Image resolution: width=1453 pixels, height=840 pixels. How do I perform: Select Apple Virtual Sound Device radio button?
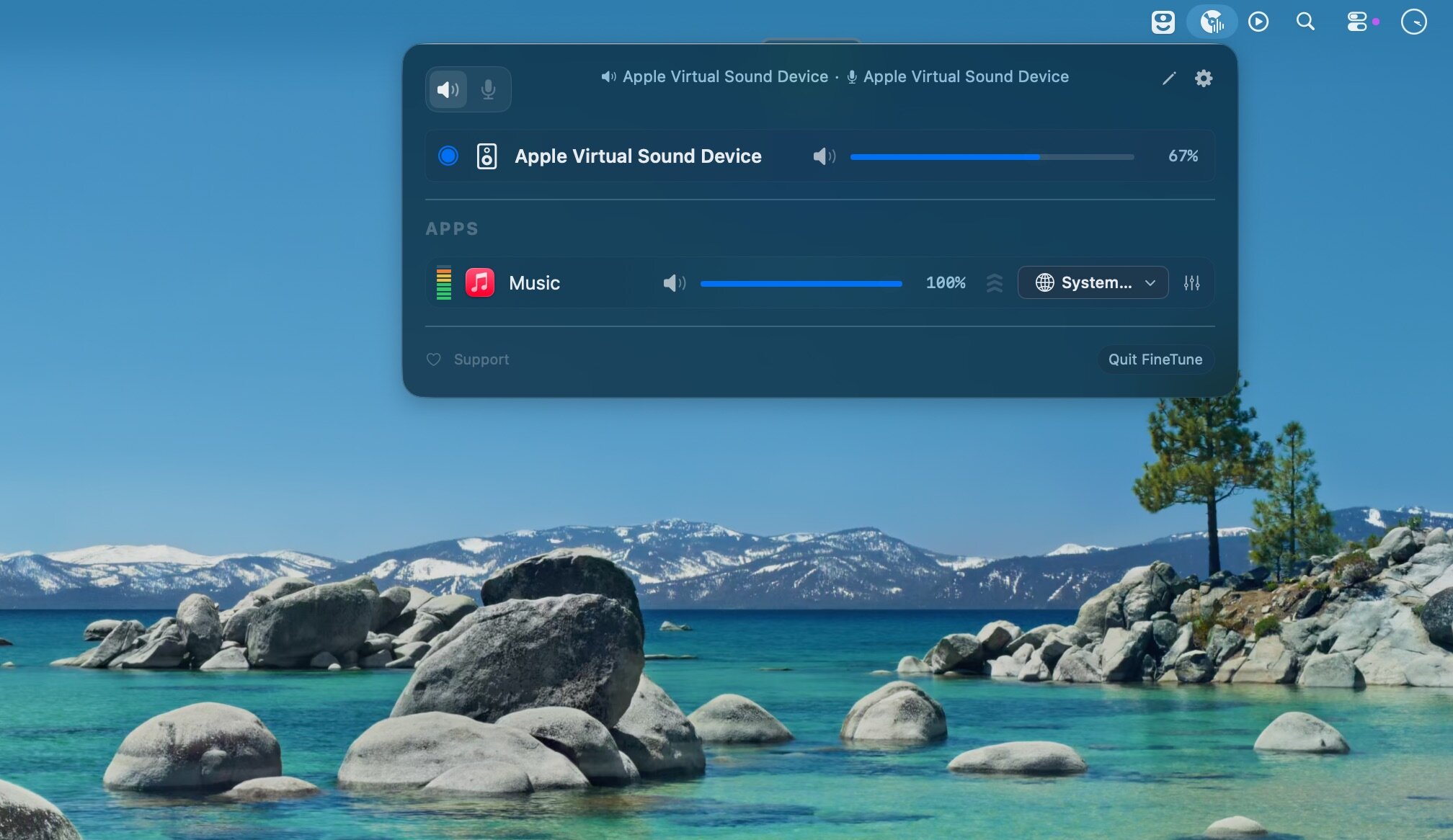coord(448,156)
